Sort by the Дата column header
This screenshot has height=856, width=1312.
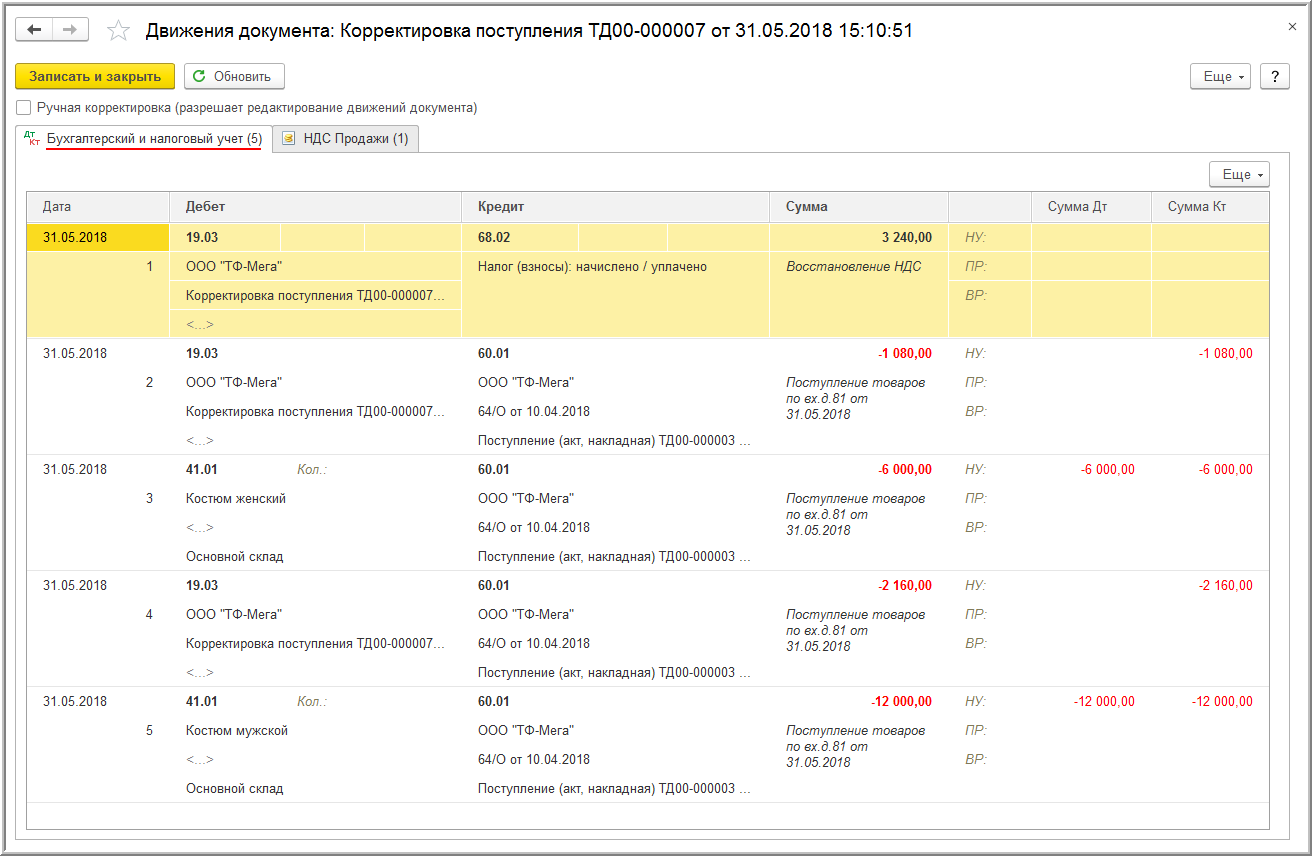(98, 207)
